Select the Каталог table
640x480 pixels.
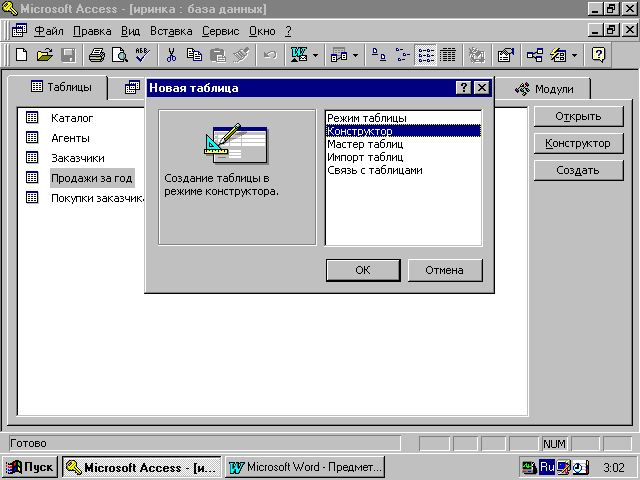pyautogui.click(x=72, y=118)
